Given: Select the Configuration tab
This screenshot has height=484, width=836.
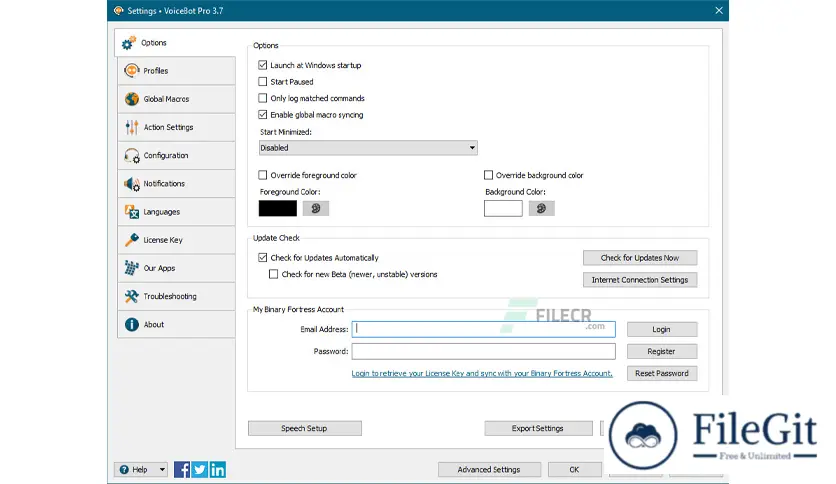Looking at the screenshot, I should [x=176, y=155].
